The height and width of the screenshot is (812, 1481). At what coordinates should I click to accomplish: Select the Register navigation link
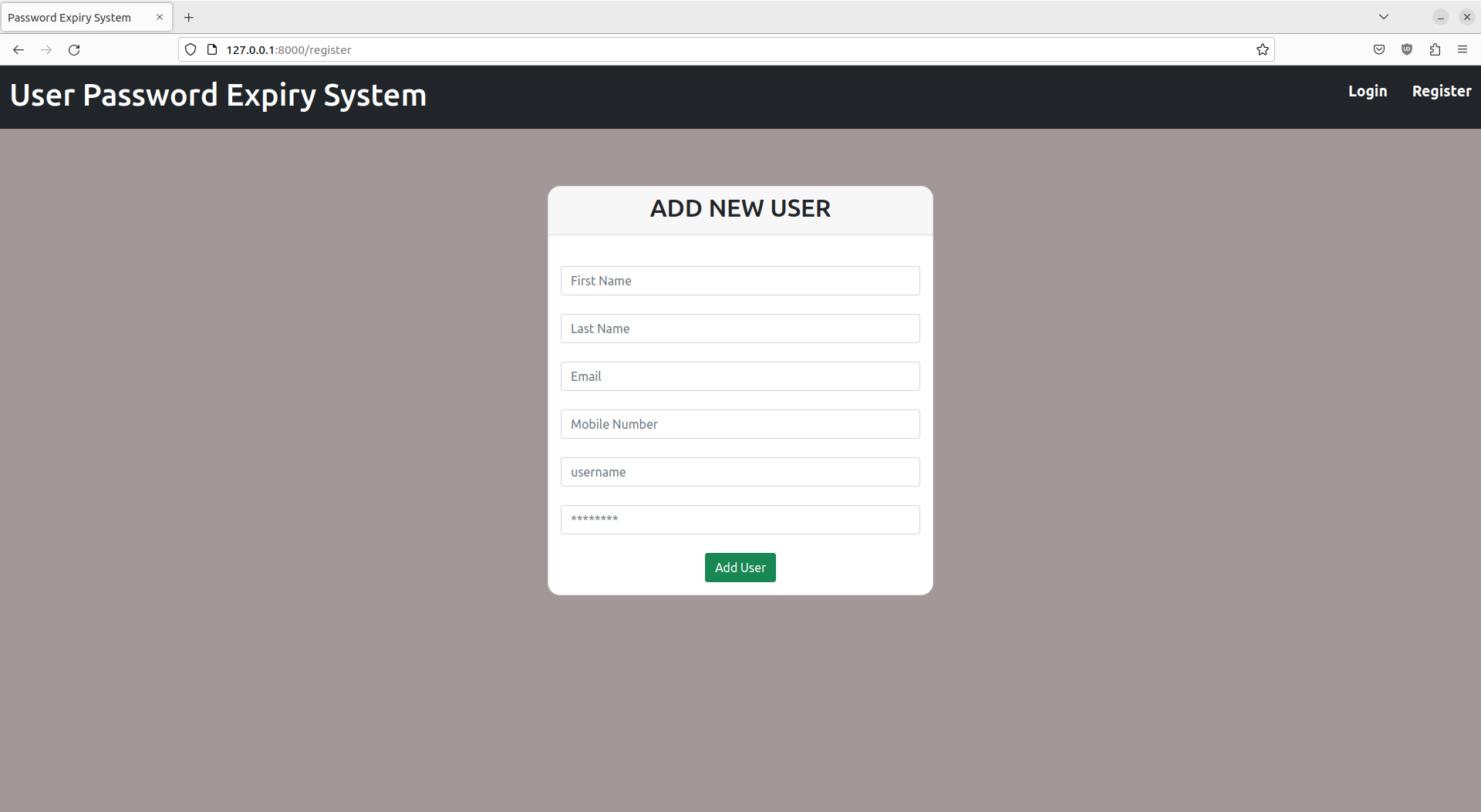click(1441, 91)
